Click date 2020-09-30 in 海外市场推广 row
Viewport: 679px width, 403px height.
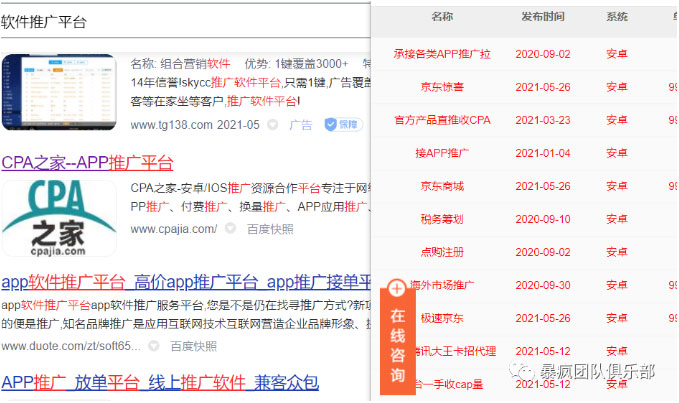click(543, 285)
